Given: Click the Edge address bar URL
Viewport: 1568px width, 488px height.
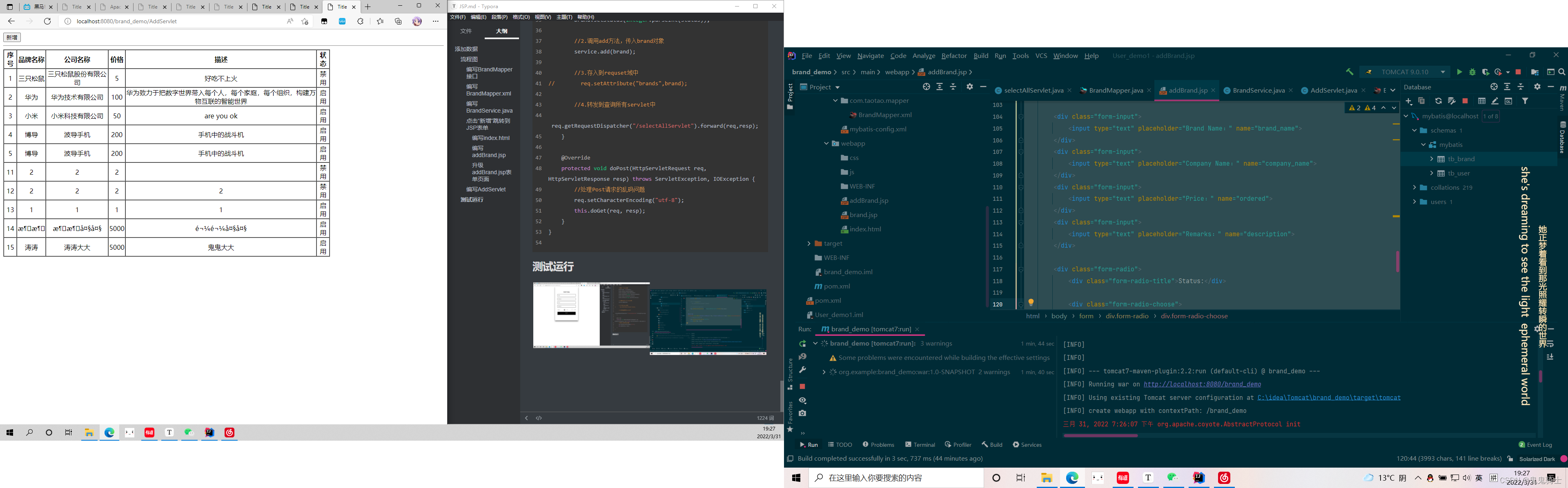Looking at the screenshot, I should pyautogui.click(x=127, y=21).
